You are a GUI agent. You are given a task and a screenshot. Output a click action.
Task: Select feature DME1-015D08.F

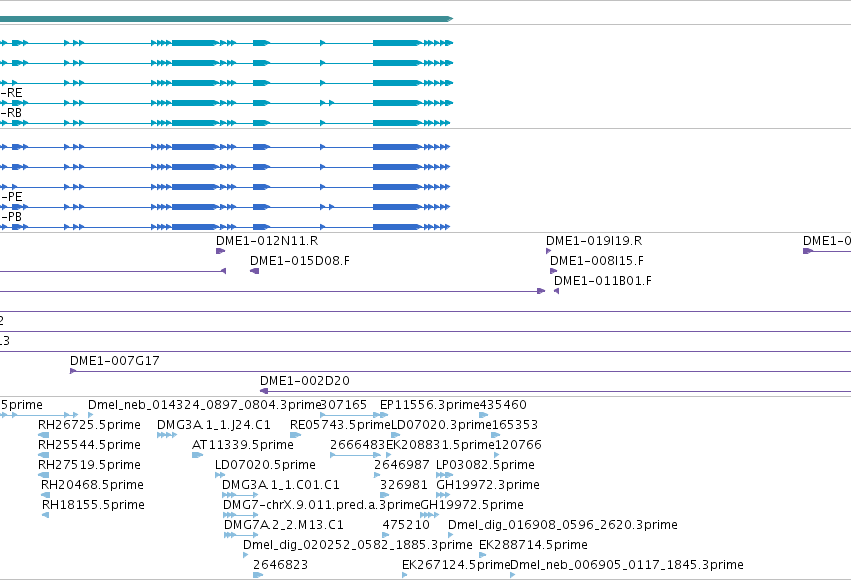tap(300, 261)
